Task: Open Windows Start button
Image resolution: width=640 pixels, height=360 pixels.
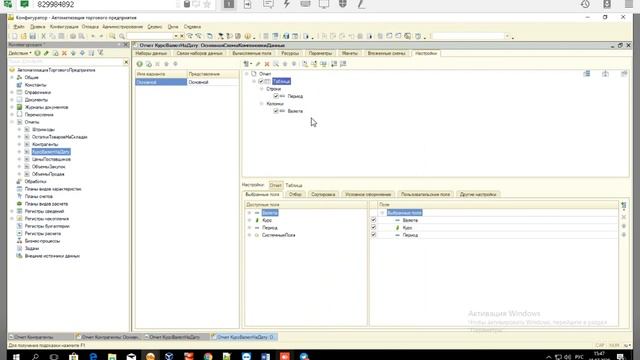Action: [x=16, y=357]
